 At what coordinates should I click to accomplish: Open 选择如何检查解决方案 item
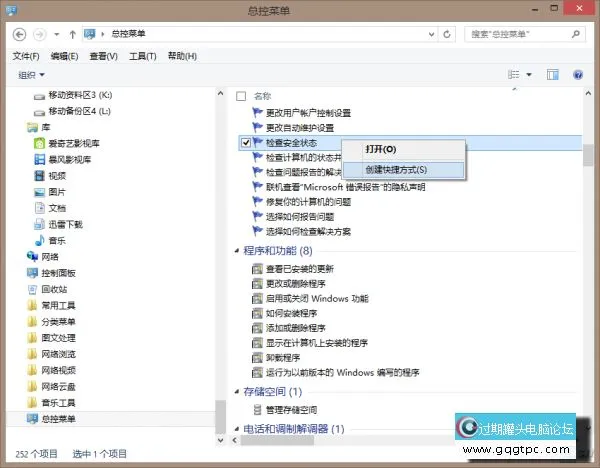click(308, 232)
